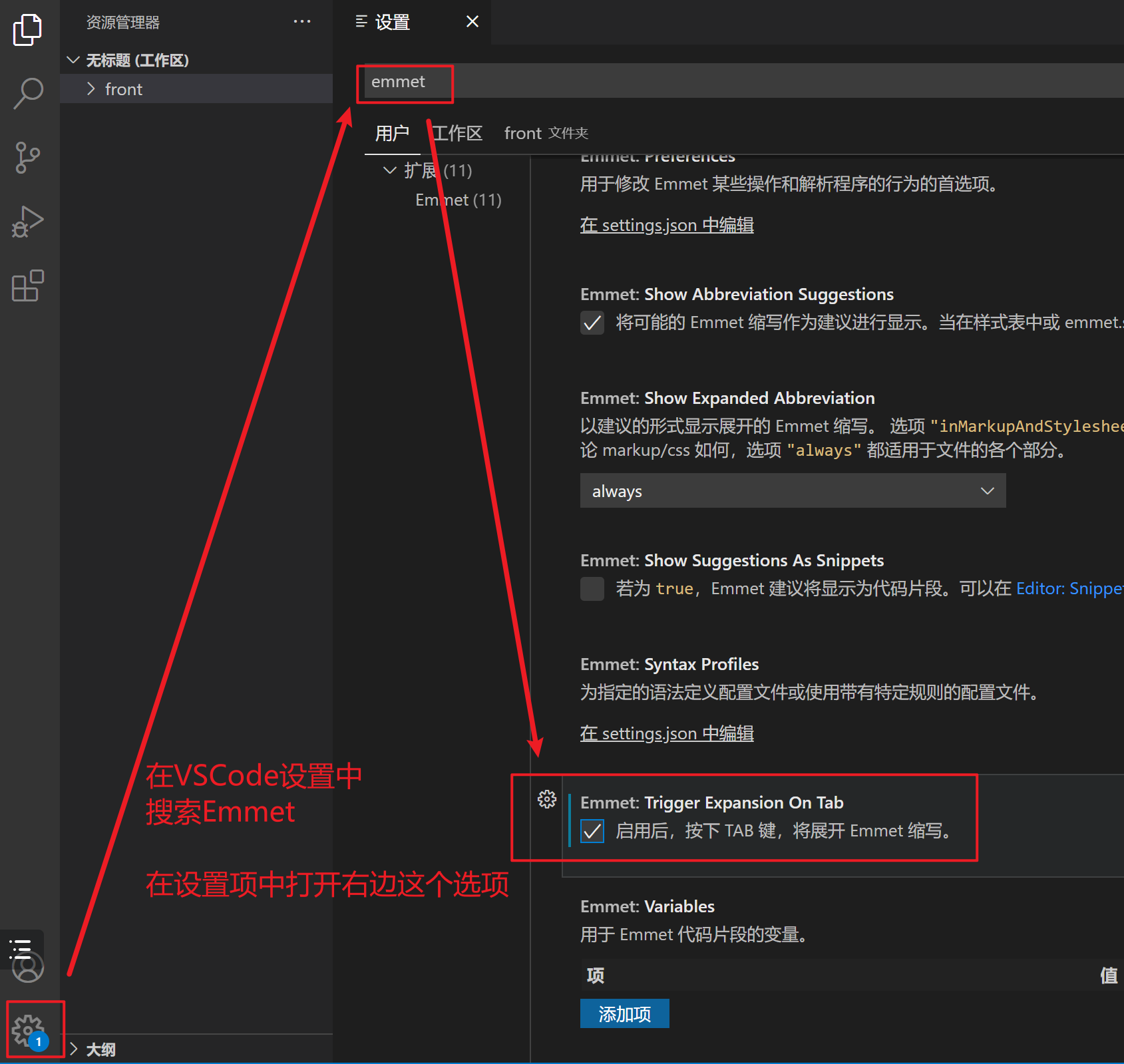The width and height of the screenshot is (1124, 1064).
Task: Click the 项 column header in Variables table
Action: click(x=596, y=975)
